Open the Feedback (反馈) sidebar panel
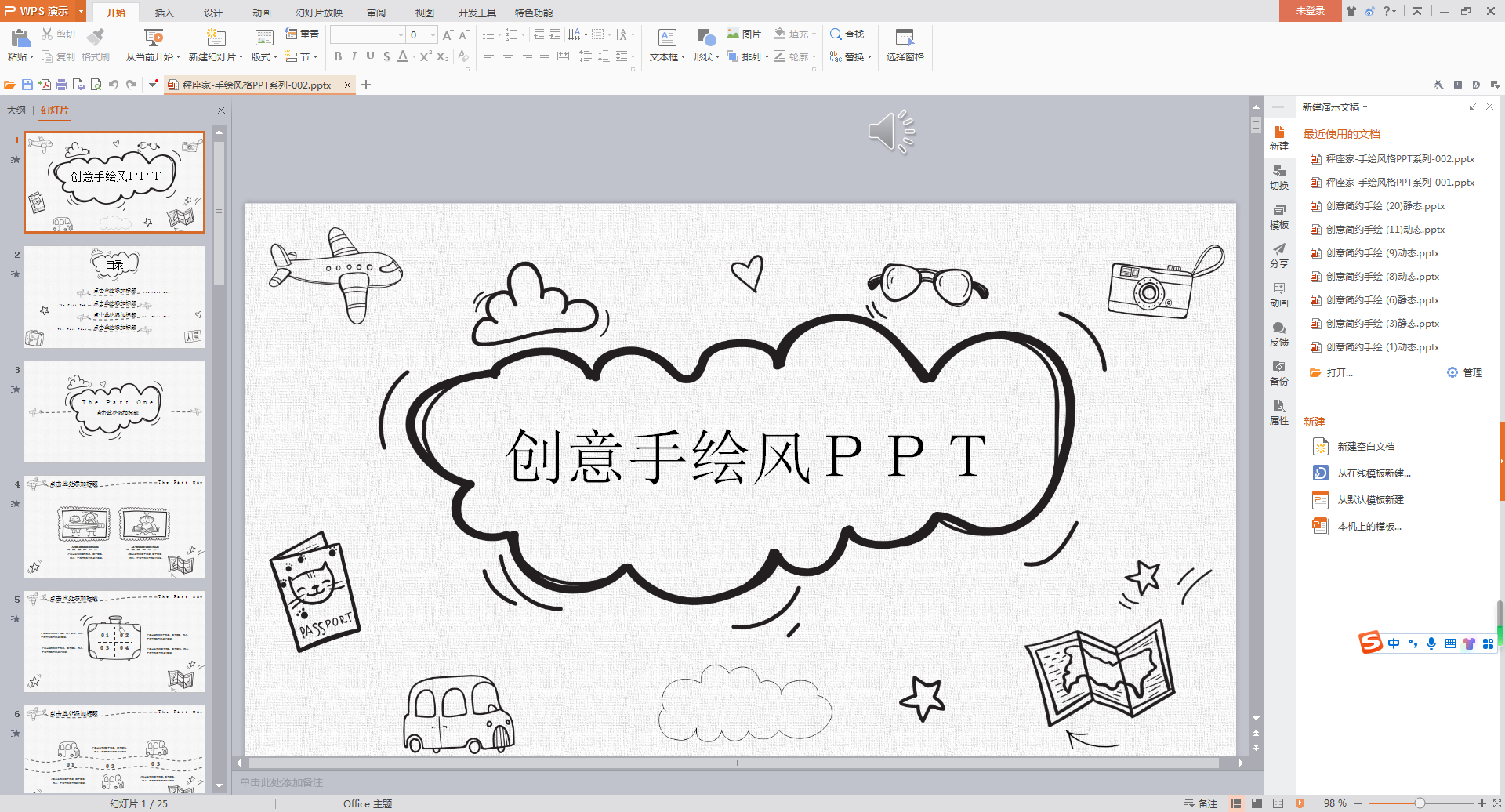This screenshot has width=1505, height=812. tap(1279, 335)
